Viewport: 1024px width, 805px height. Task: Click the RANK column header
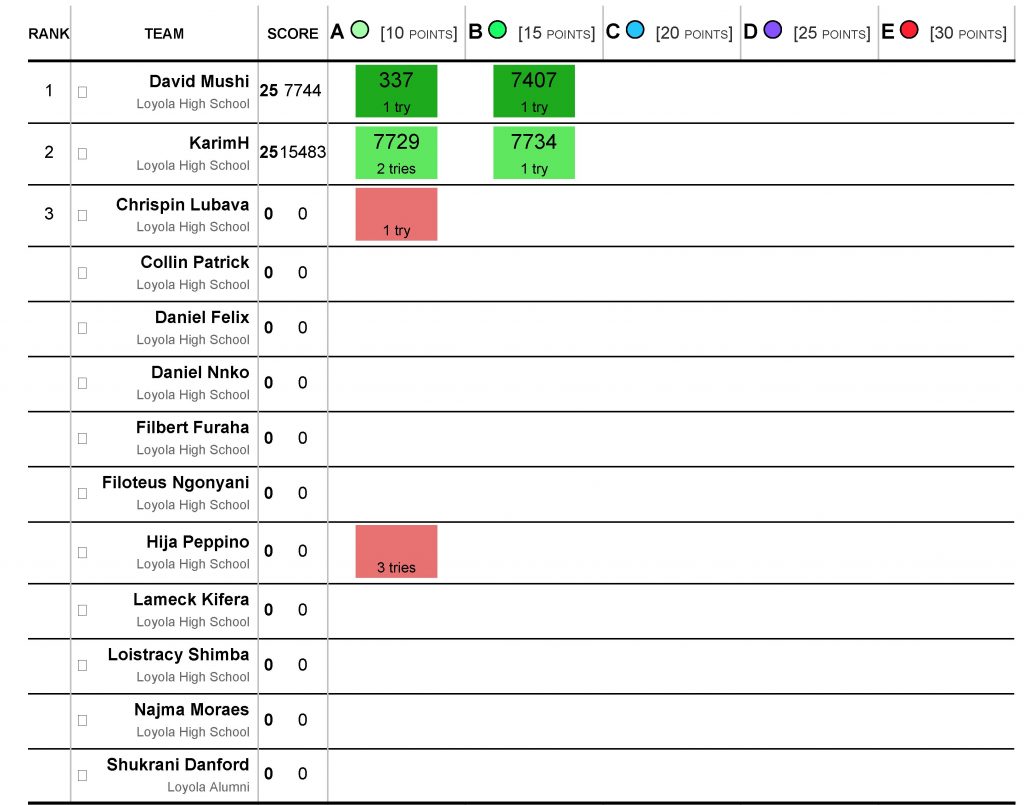click(x=48, y=34)
